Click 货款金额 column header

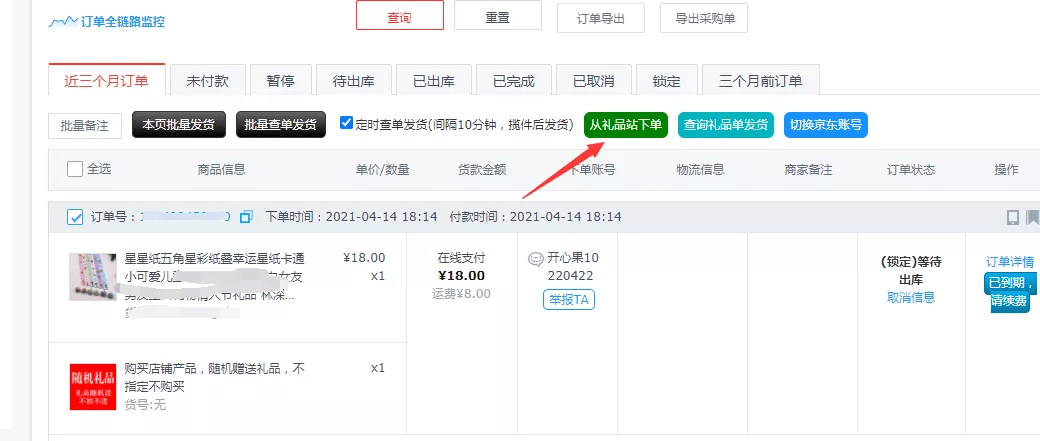(482, 170)
